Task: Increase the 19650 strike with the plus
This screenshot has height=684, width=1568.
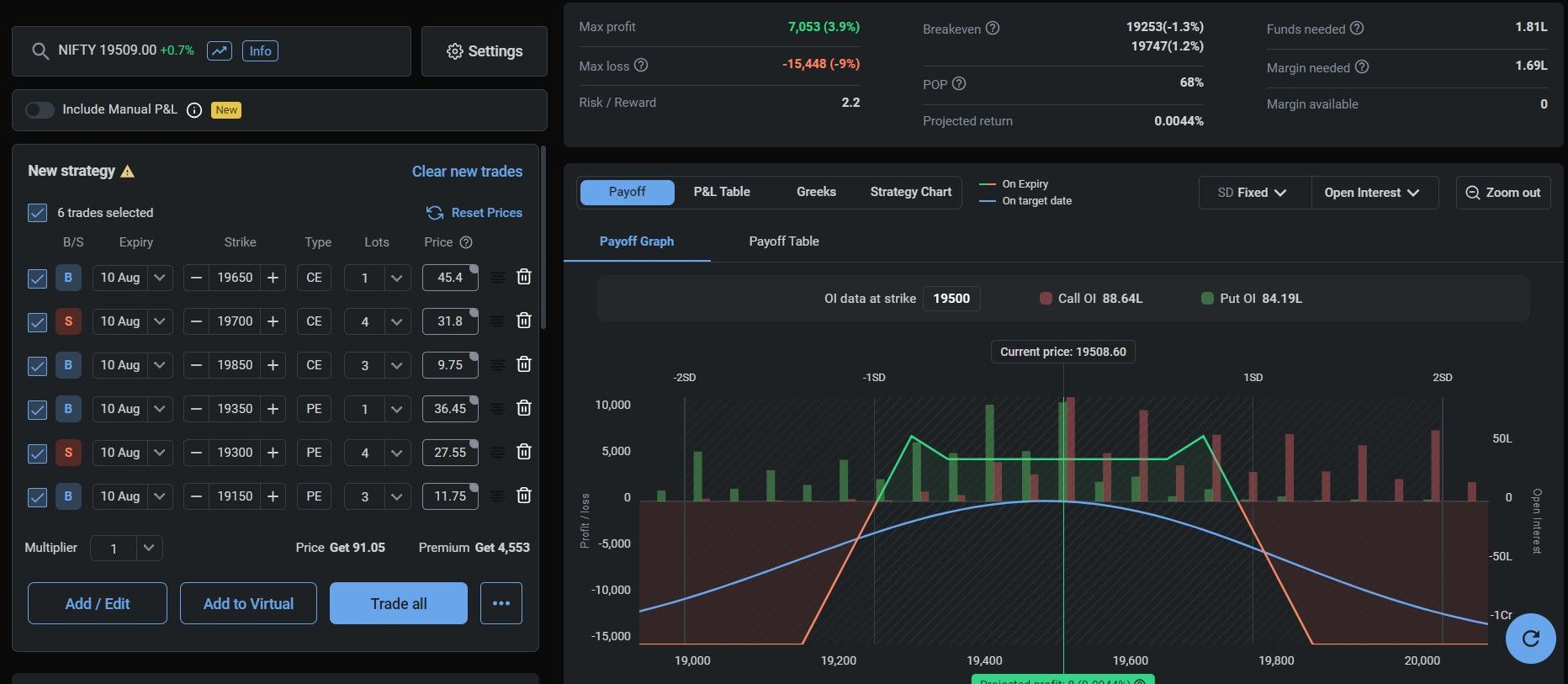Action: pos(273,278)
